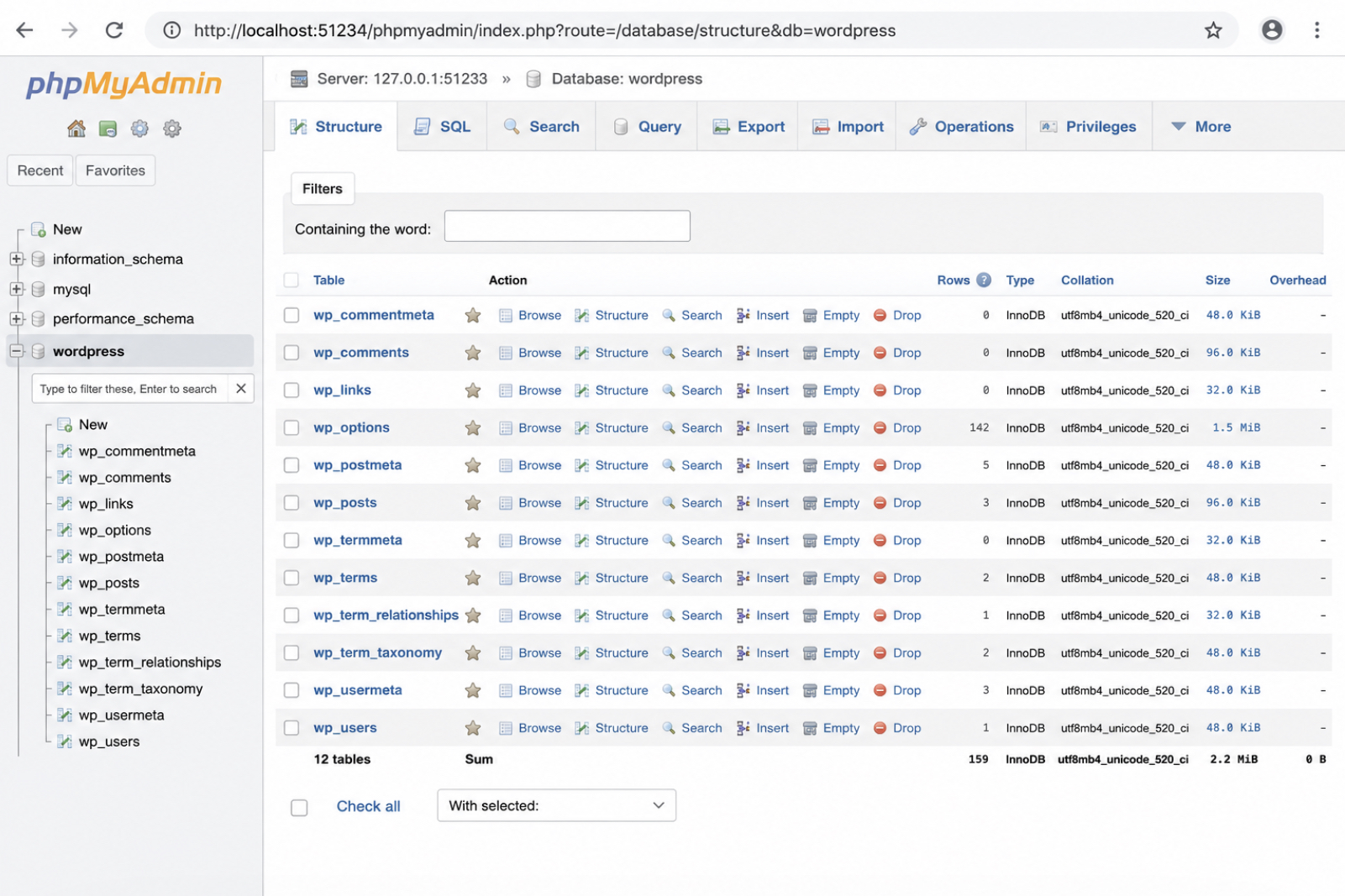Open the Query tab
Image resolution: width=1345 pixels, height=896 pixels.
[647, 127]
